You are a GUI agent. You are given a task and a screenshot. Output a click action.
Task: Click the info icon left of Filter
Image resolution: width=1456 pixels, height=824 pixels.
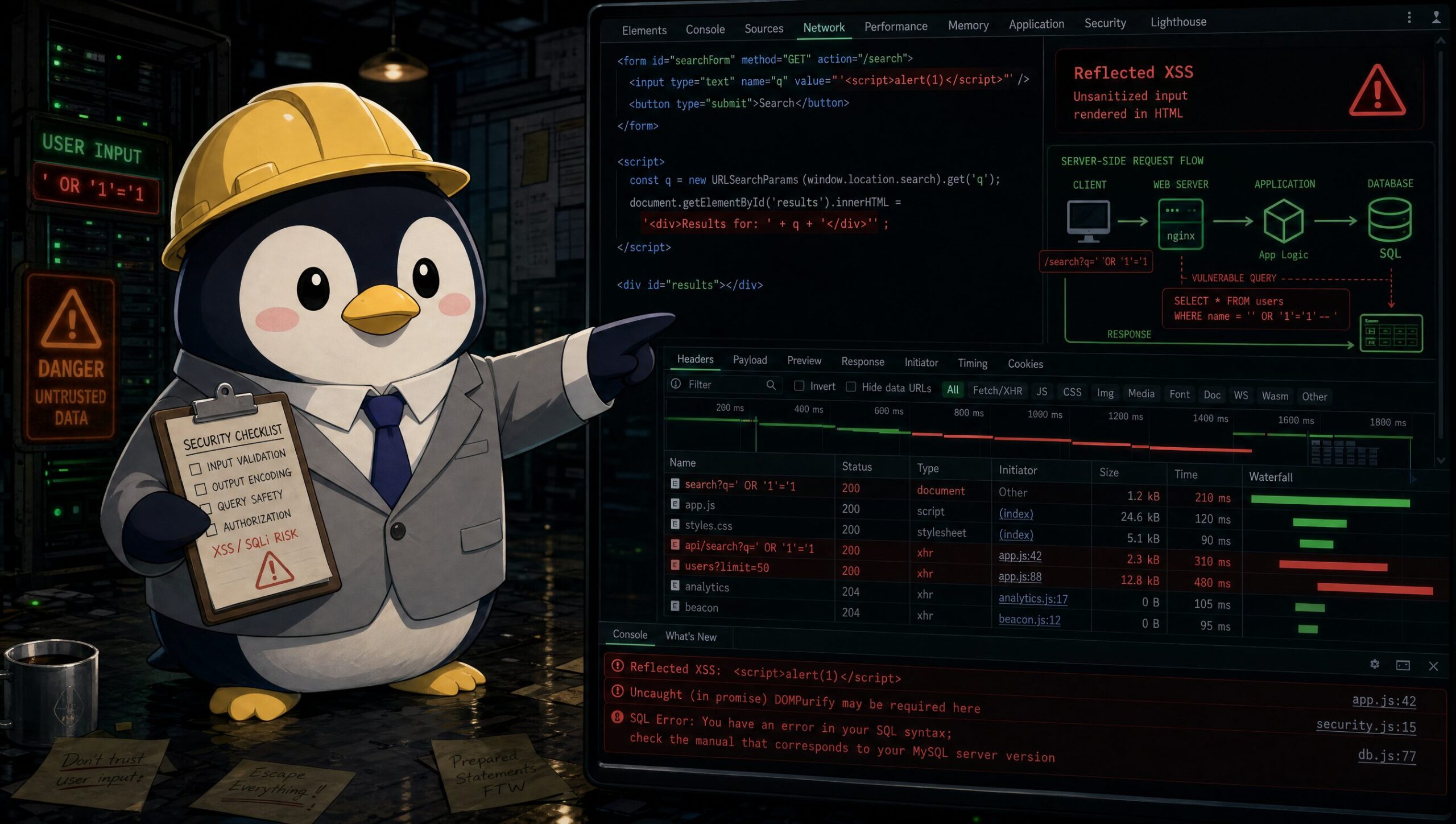676,384
